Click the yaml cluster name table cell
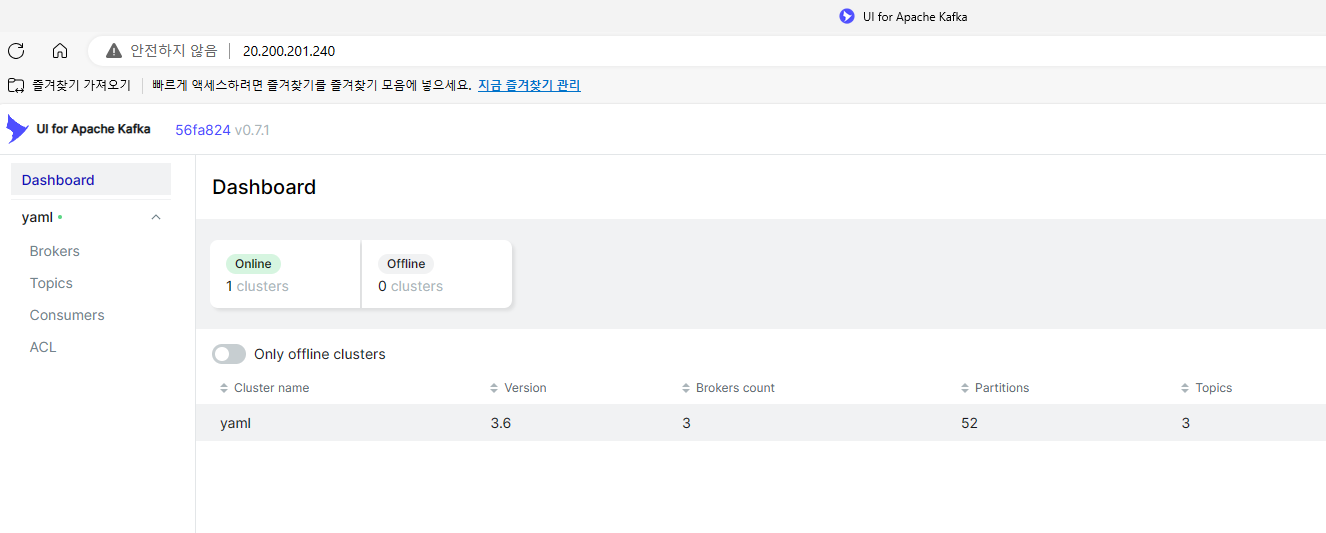Screen dimensions: 1326x533 point(236,423)
